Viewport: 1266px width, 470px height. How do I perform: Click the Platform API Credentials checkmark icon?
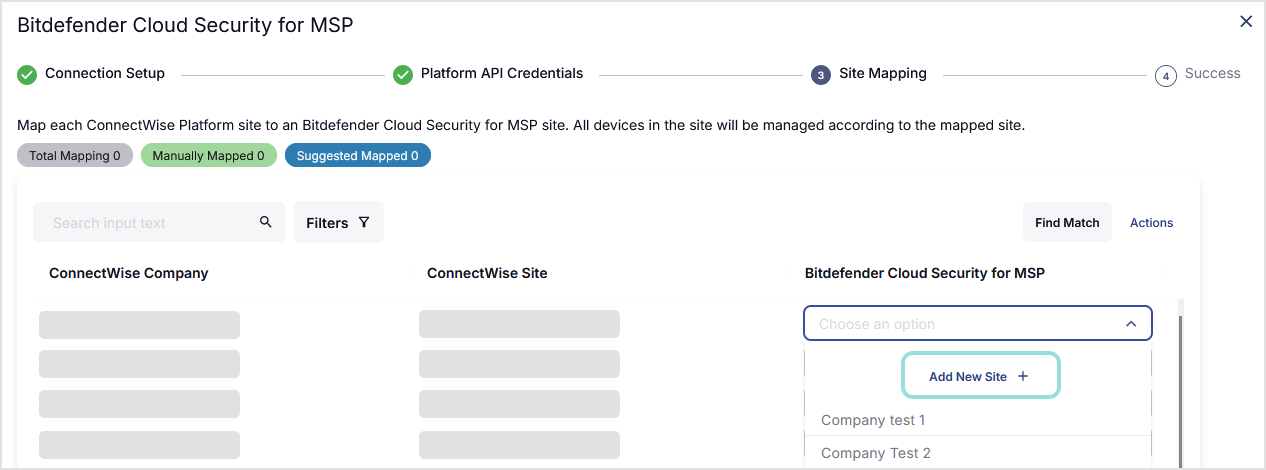pos(403,74)
